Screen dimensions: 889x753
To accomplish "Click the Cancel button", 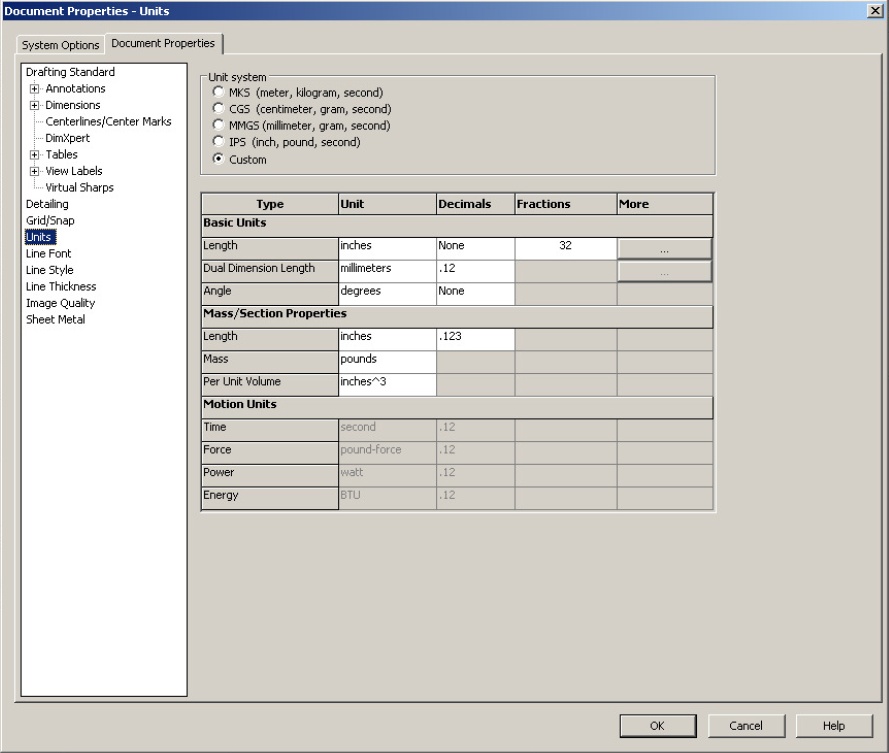I will pyautogui.click(x=746, y=726).
